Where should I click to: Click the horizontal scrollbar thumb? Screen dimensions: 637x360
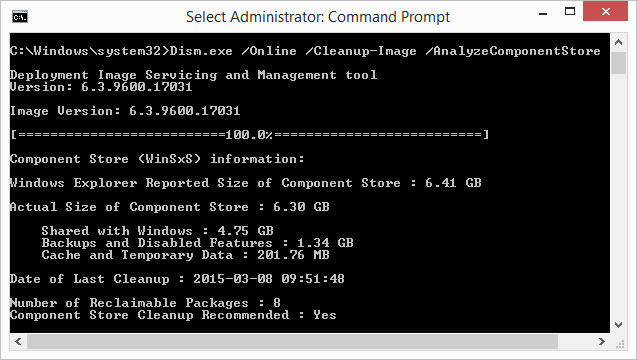click(292, 341)
